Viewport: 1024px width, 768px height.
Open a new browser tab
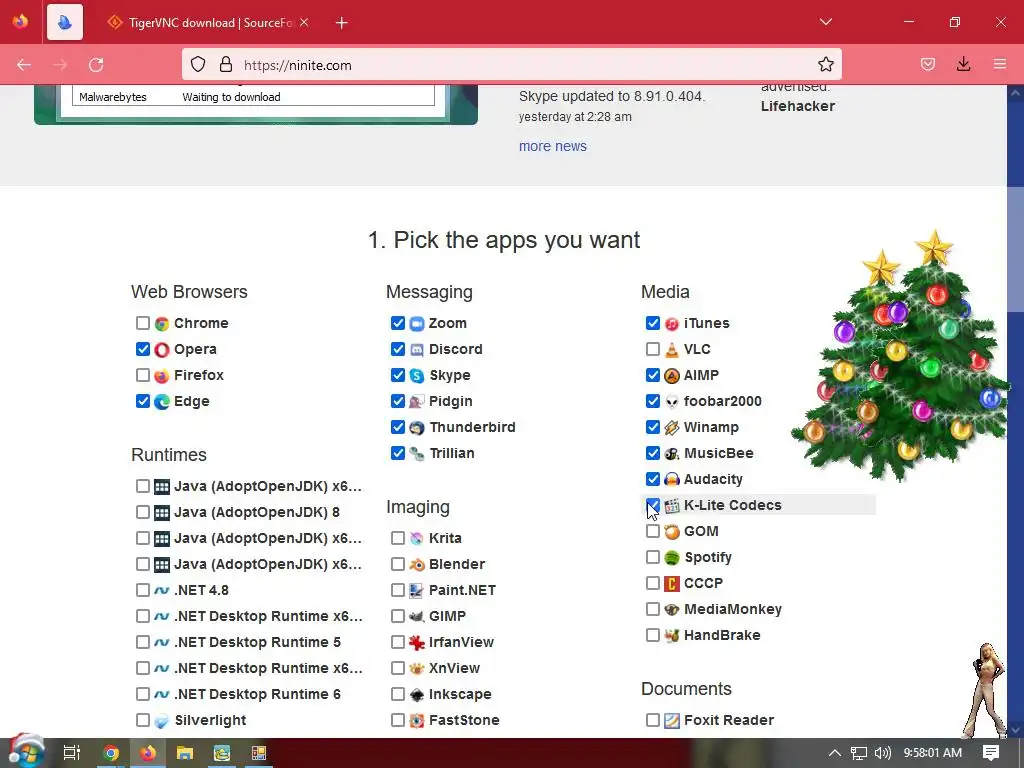coord(342,23)
